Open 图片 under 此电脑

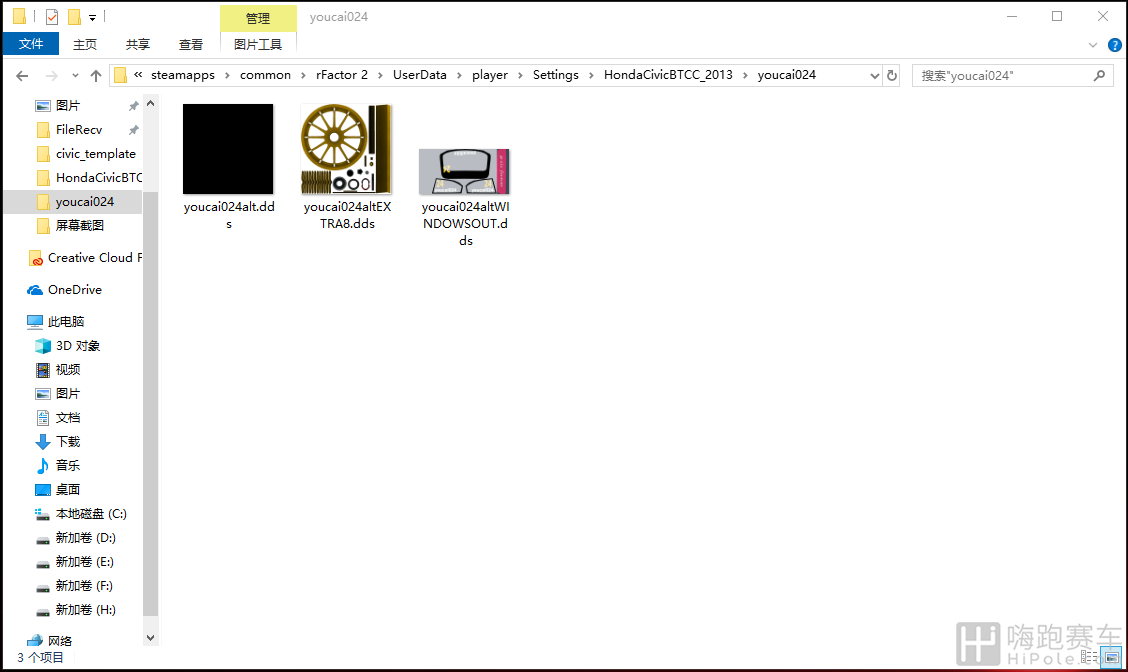coord(68,394)
